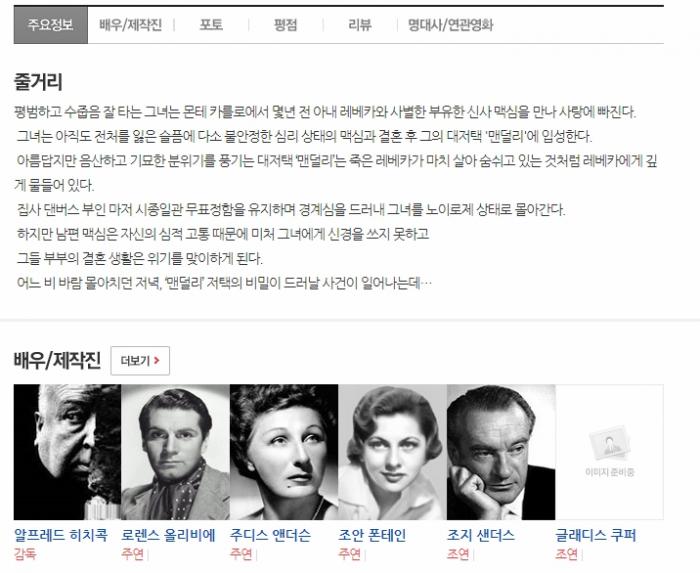The image size is (700, 573).
Task: Follow the 알프레드 히치콕 name link
Action: [61, 535]
